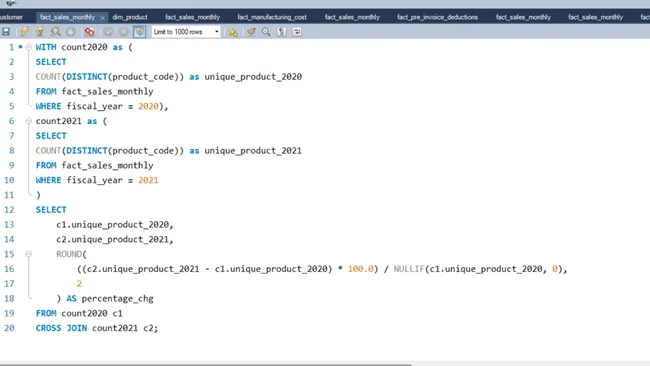Screen dimensions: 650x366
Task: Open fact_sales_monthly tab right of dim_product
Action: pyautogui.click(x=192, y=17)
